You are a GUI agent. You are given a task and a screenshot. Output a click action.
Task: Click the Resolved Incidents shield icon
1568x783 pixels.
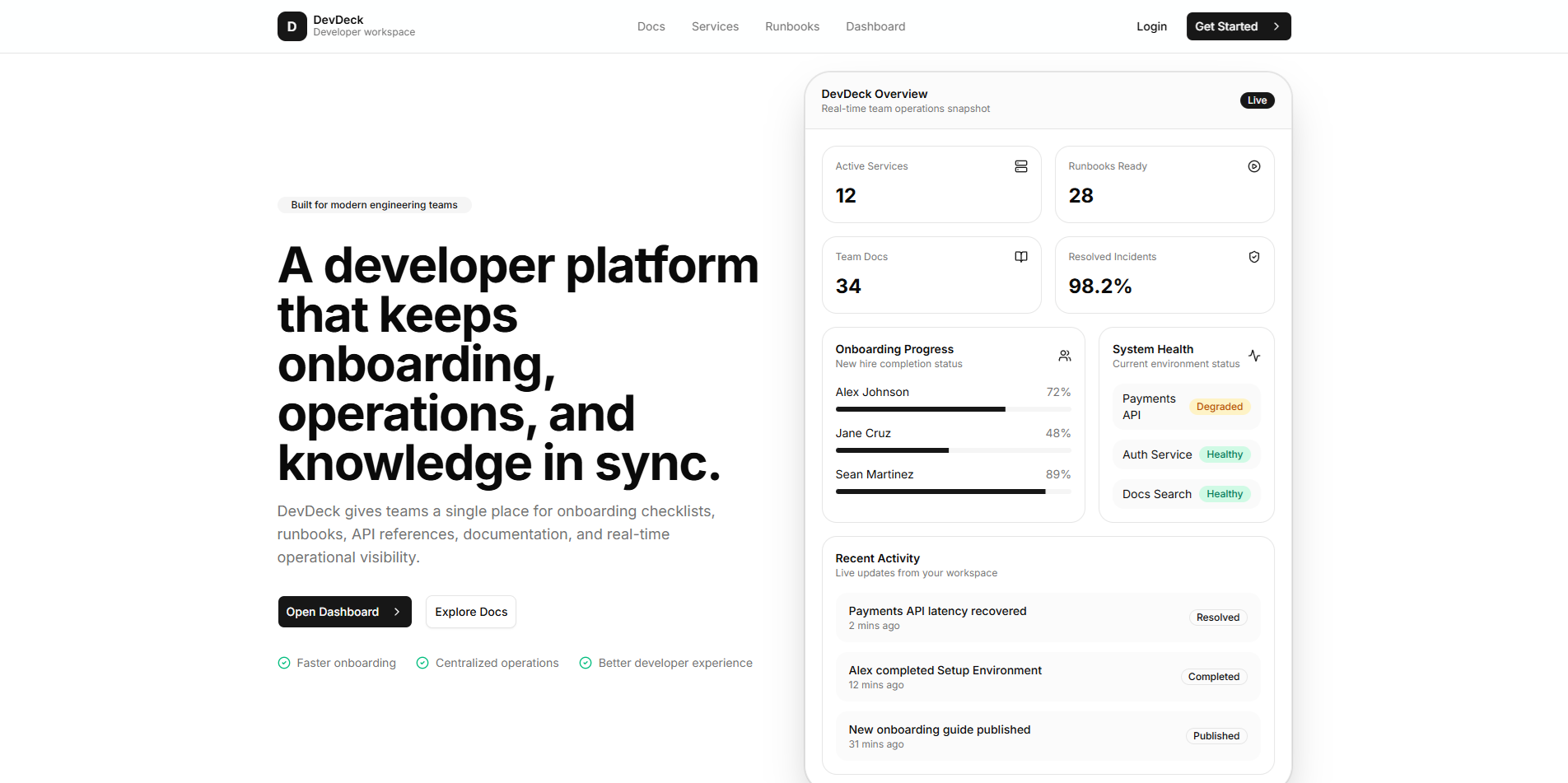pos(1254,257)
